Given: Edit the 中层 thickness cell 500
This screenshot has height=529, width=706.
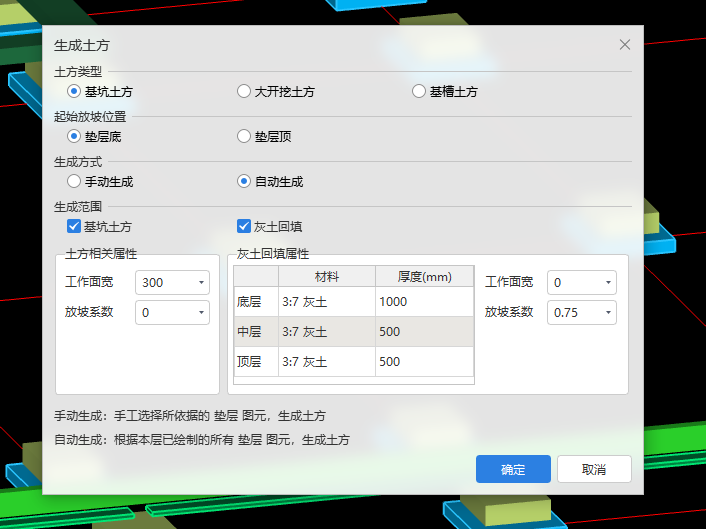Looking at the screenshot, I should pos(425,332).
